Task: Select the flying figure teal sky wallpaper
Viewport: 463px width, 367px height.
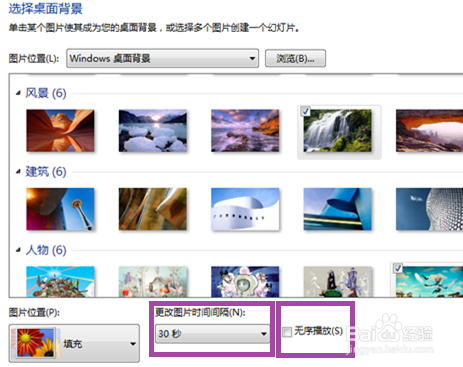Action: [x=429, y=281]
